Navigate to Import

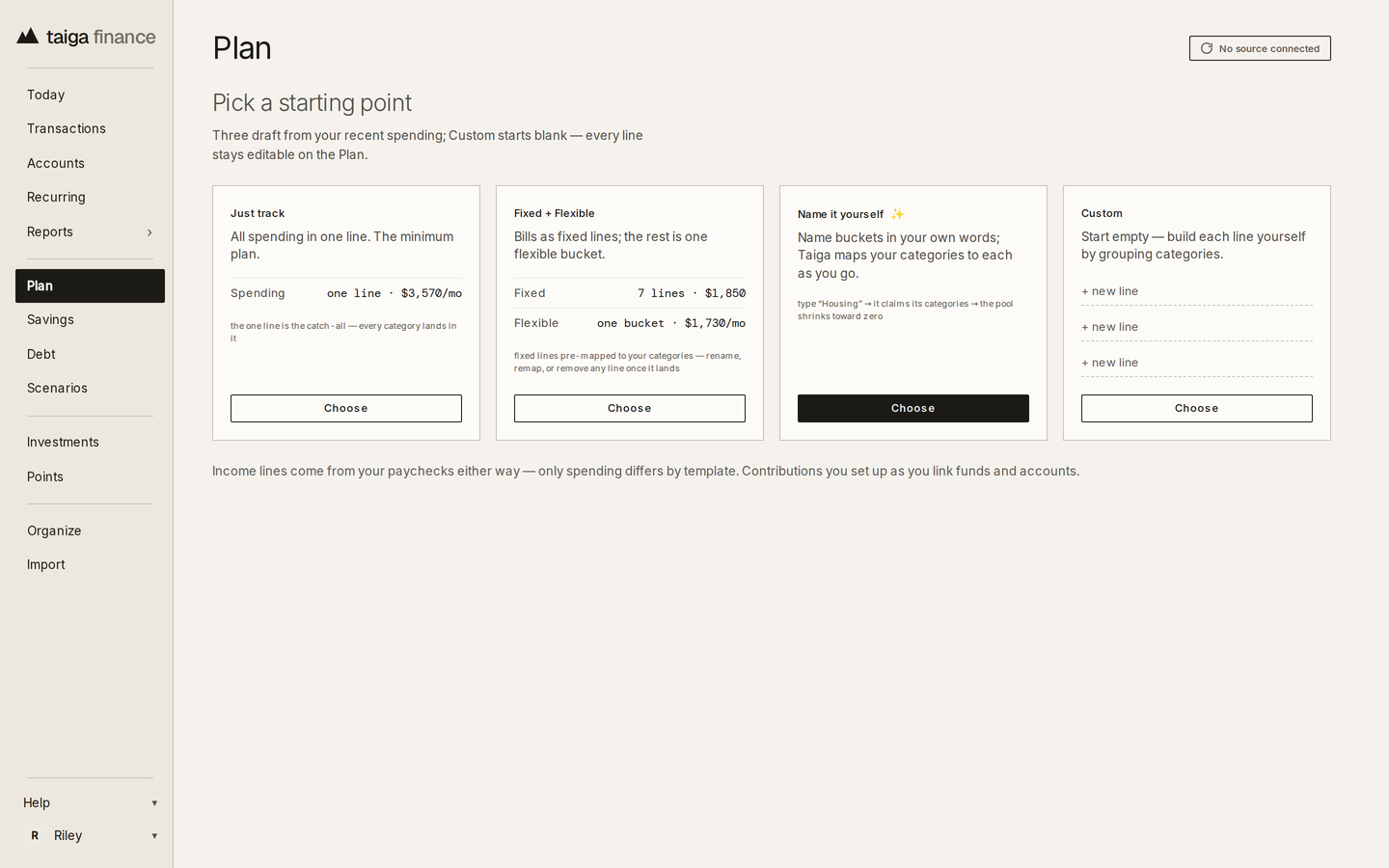(90, 564)
